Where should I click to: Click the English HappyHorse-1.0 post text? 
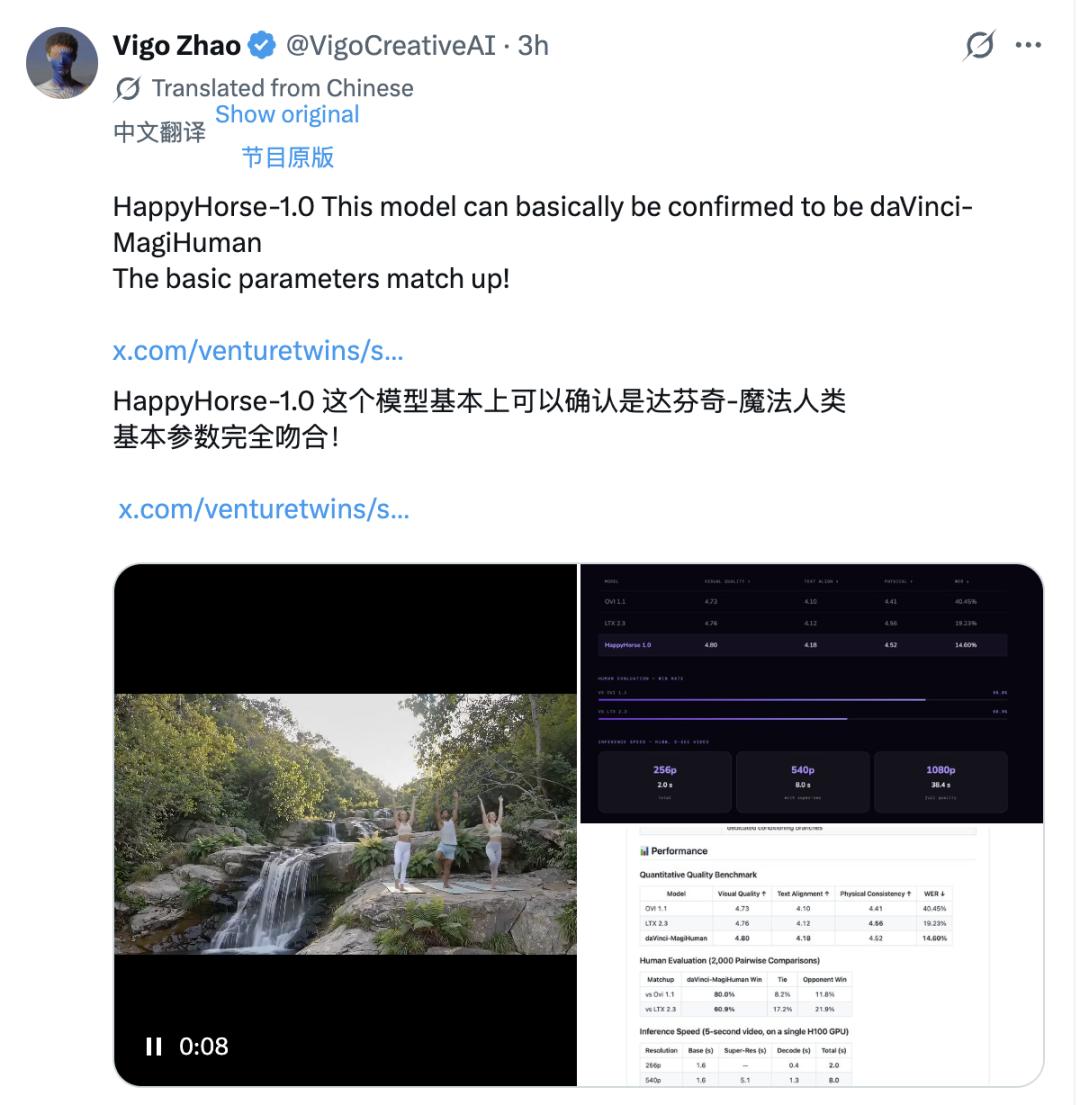542,242
